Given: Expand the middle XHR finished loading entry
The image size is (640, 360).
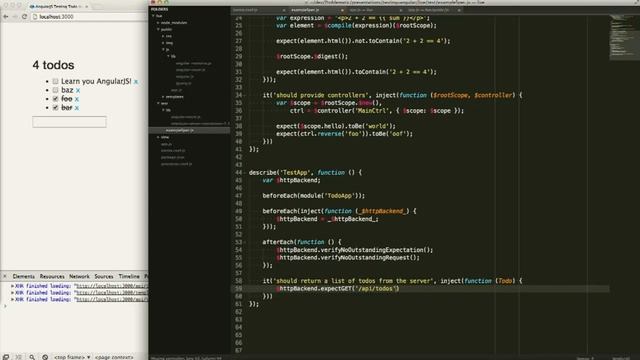Looking at the screenshot, I should 12,293.
